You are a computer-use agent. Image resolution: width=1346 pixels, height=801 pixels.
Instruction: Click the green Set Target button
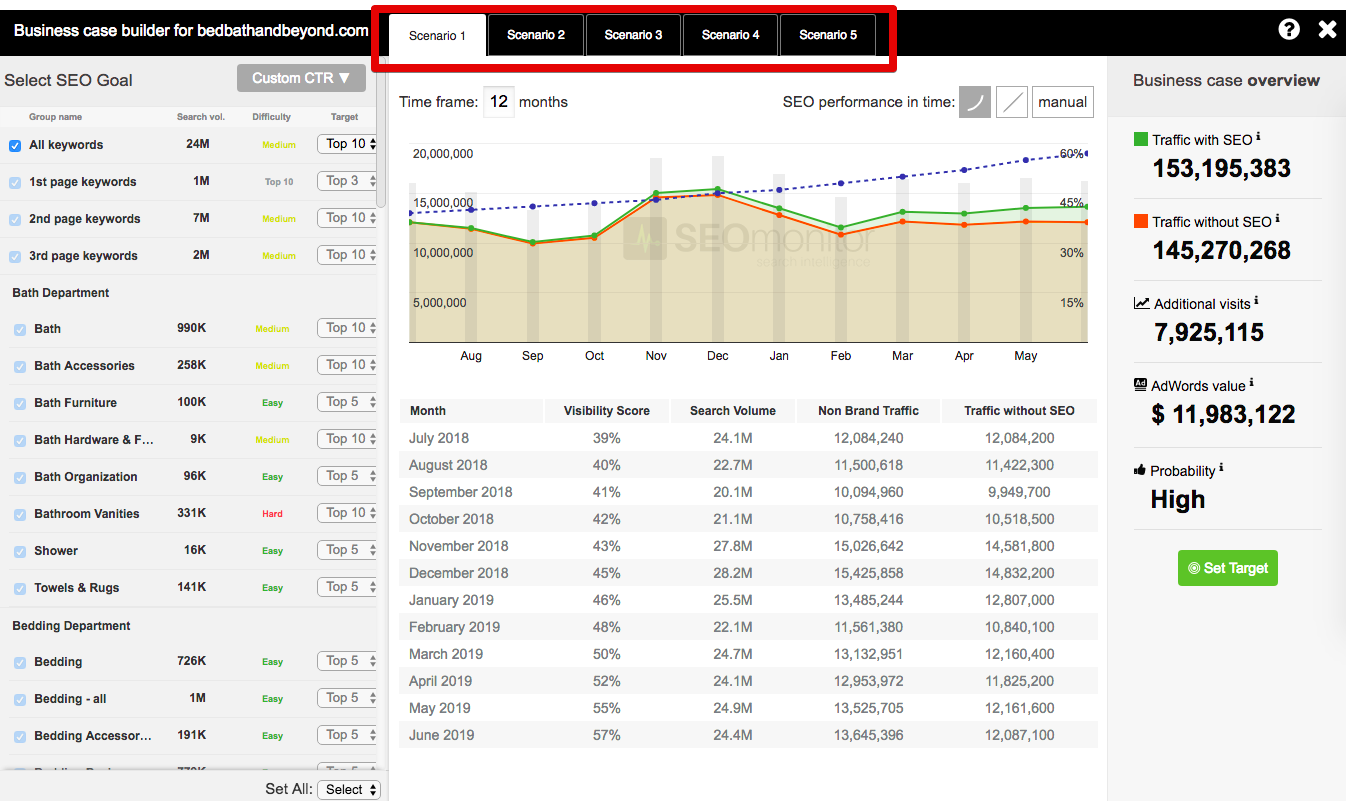click(1227, 568)
